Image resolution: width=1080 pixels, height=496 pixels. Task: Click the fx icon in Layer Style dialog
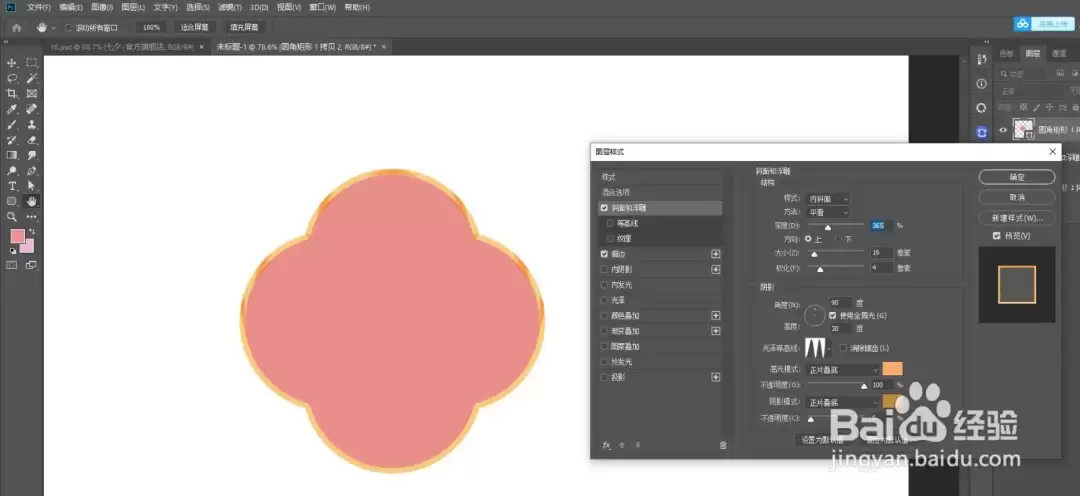click(x=607, y=445)
